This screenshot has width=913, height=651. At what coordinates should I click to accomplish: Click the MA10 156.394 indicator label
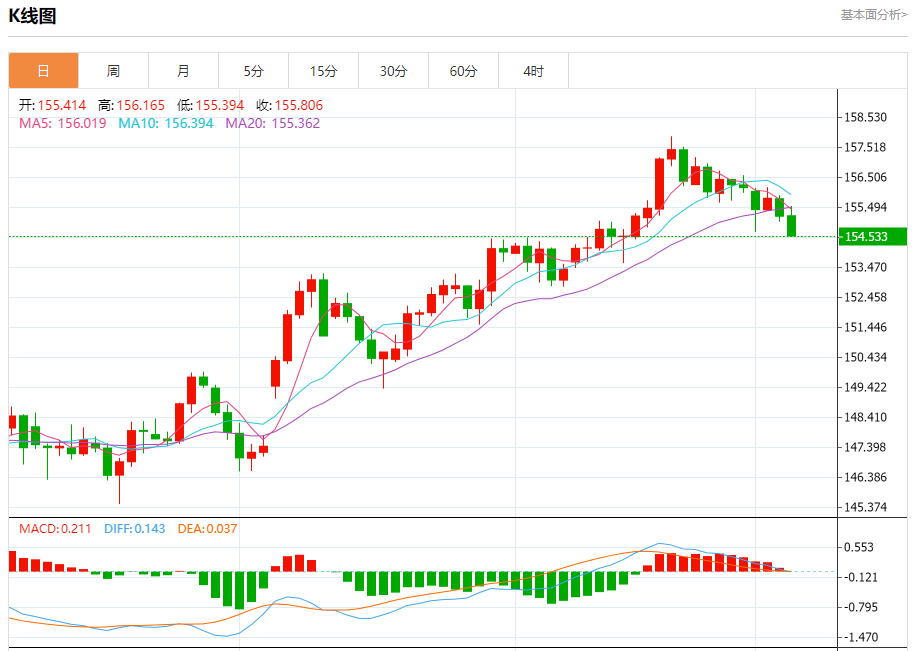(166, 123)
